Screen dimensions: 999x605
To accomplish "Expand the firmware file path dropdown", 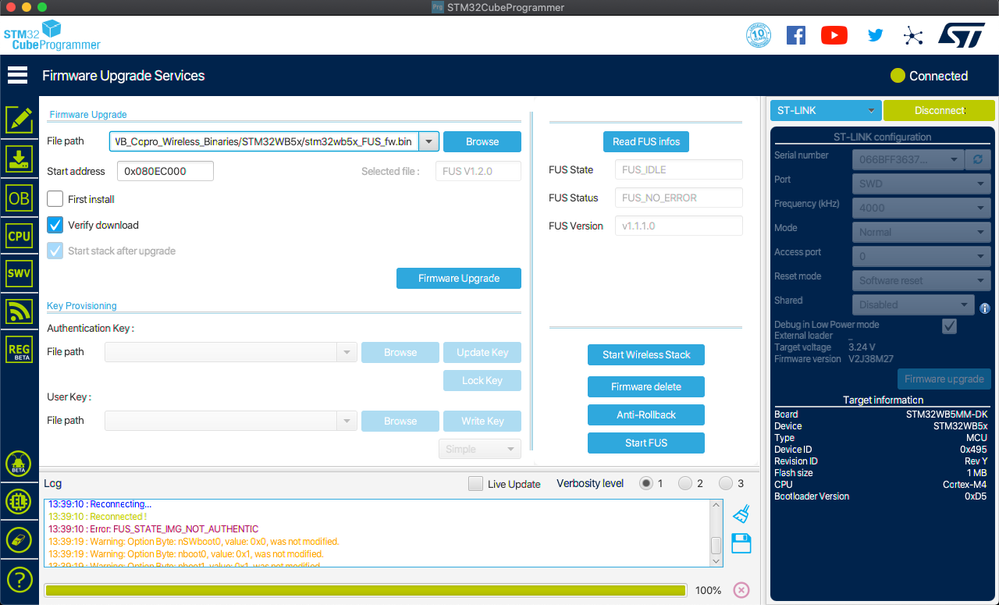I will pyautogui.click(x=429, y=141).
